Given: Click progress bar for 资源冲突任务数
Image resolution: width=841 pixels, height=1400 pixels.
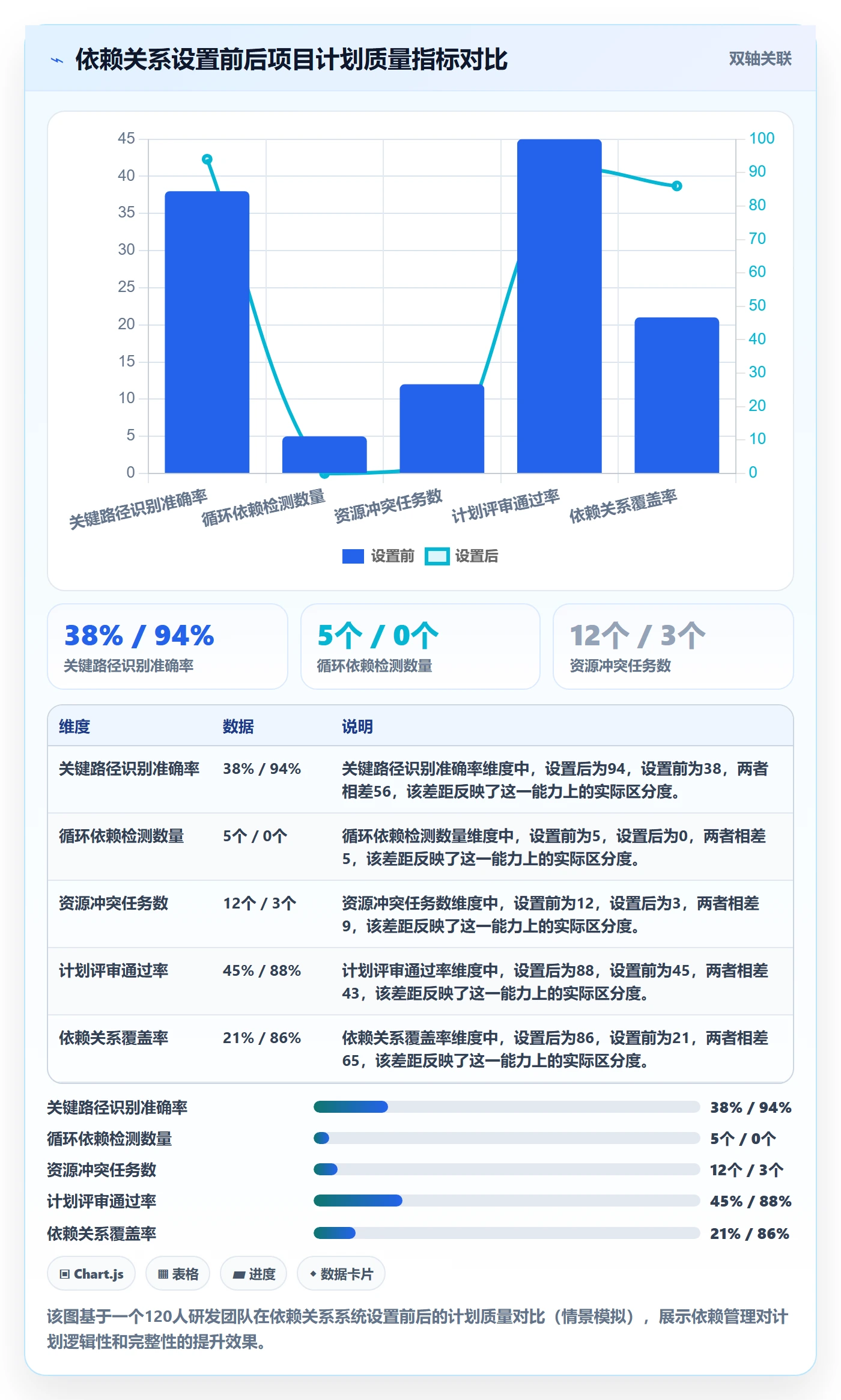Looking at the screenshot, I should tap(507, 1169).
